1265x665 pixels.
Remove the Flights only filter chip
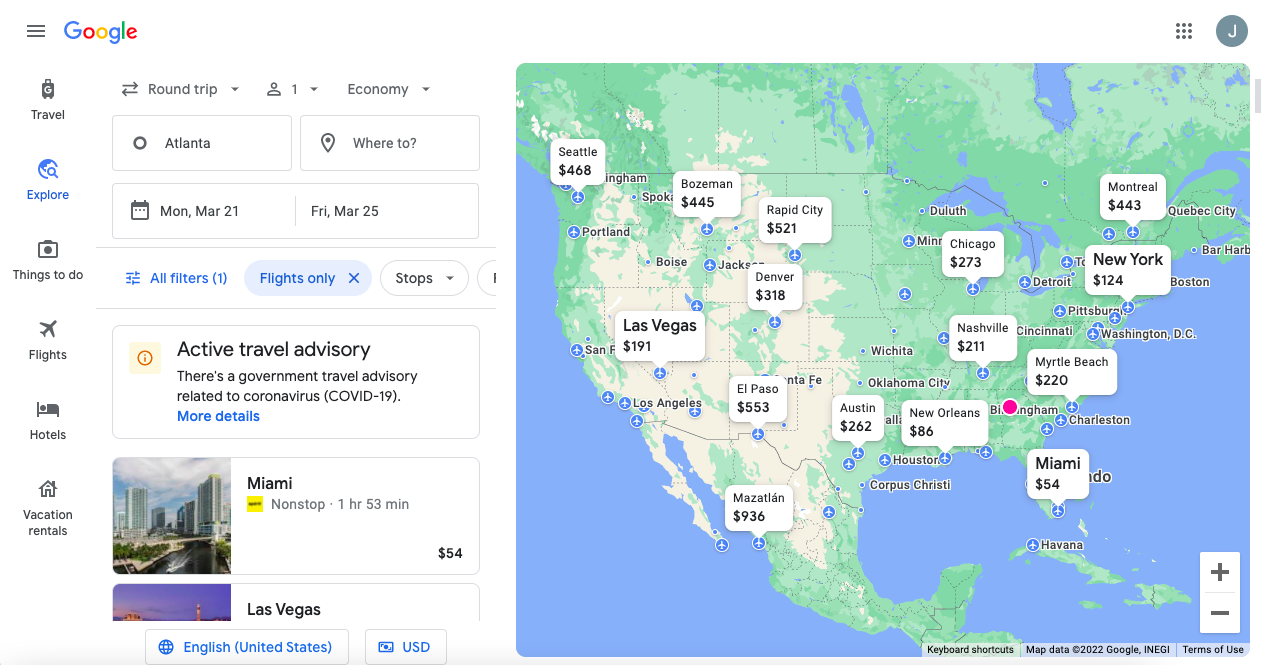pyautogui.click(x=353, y=278)
